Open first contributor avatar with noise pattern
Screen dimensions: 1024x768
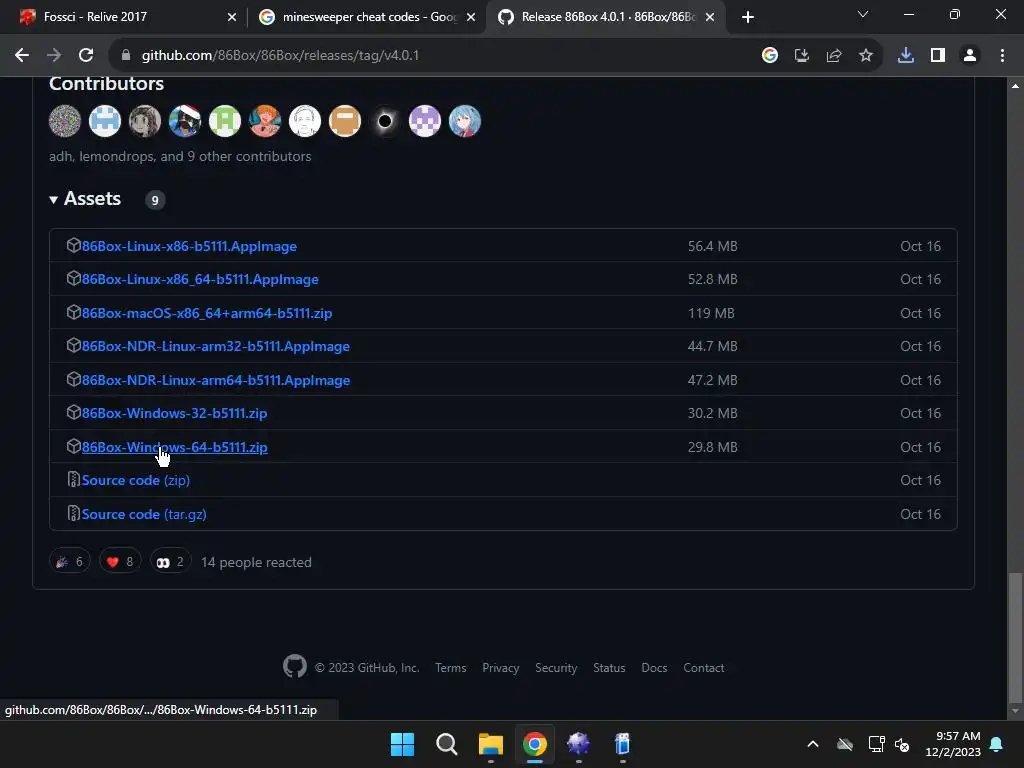[65, 121]
